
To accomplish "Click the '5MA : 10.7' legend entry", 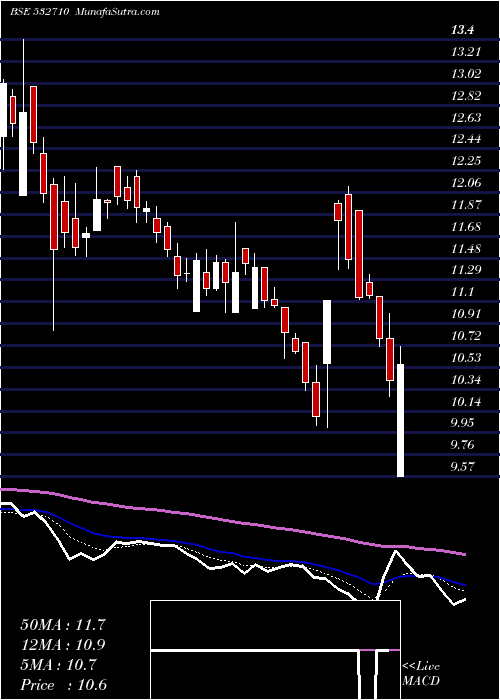I will pyautogui.click(x=58, y=665).
